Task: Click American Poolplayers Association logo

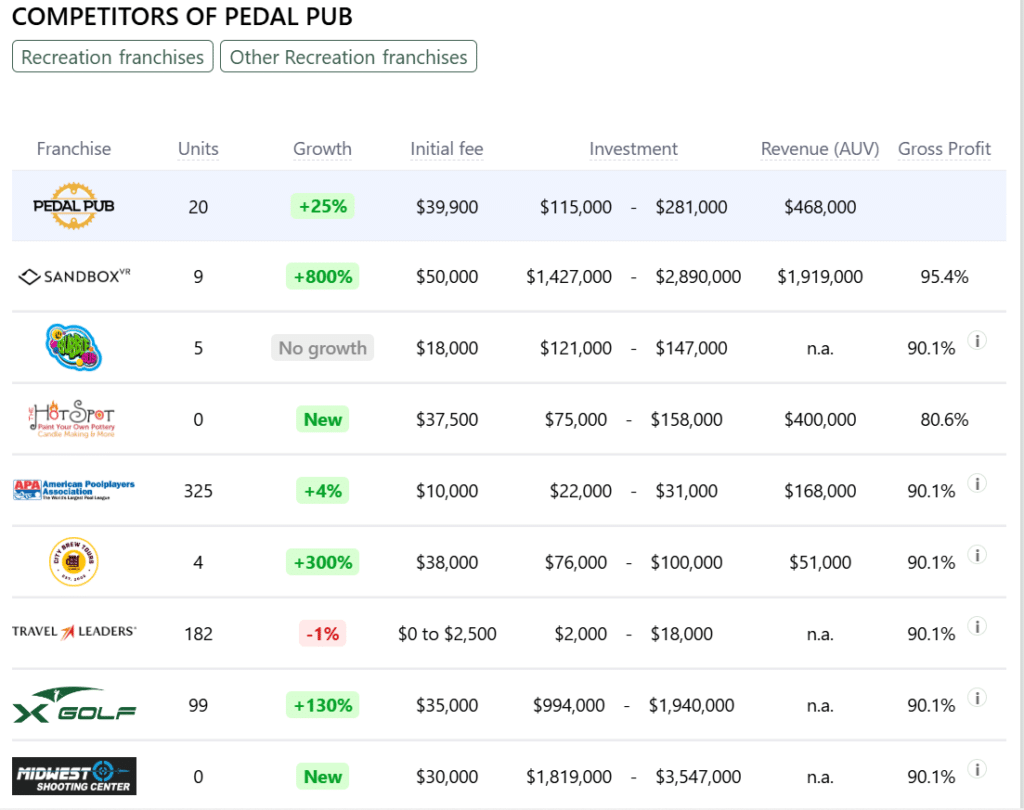Action: pos(74,490)
